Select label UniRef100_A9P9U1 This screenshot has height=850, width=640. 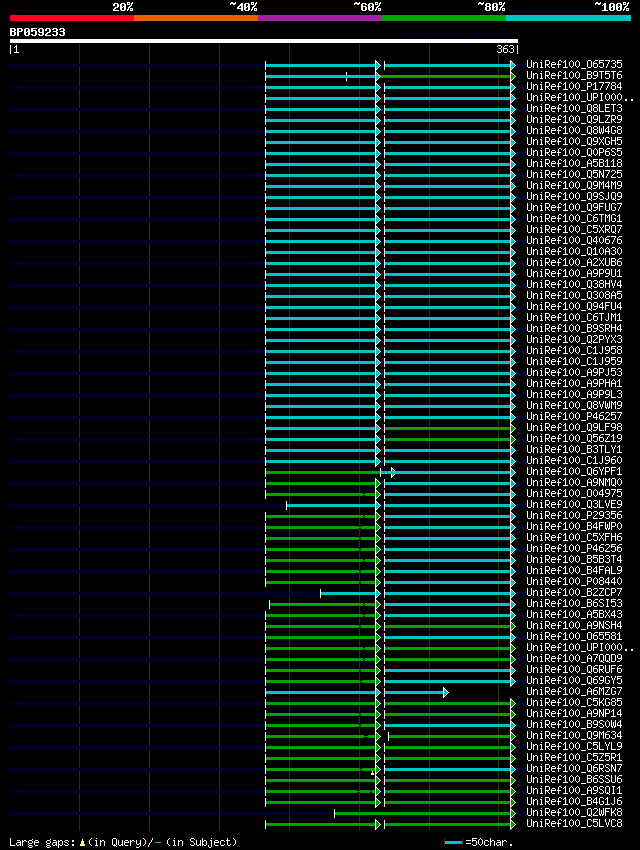tap(574, 274)
